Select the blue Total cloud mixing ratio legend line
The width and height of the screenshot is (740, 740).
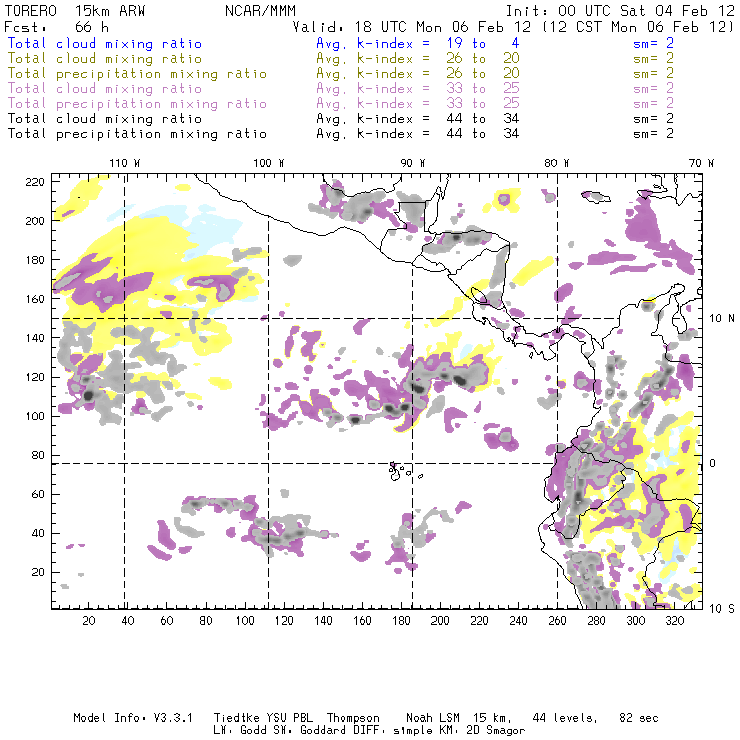105,43
